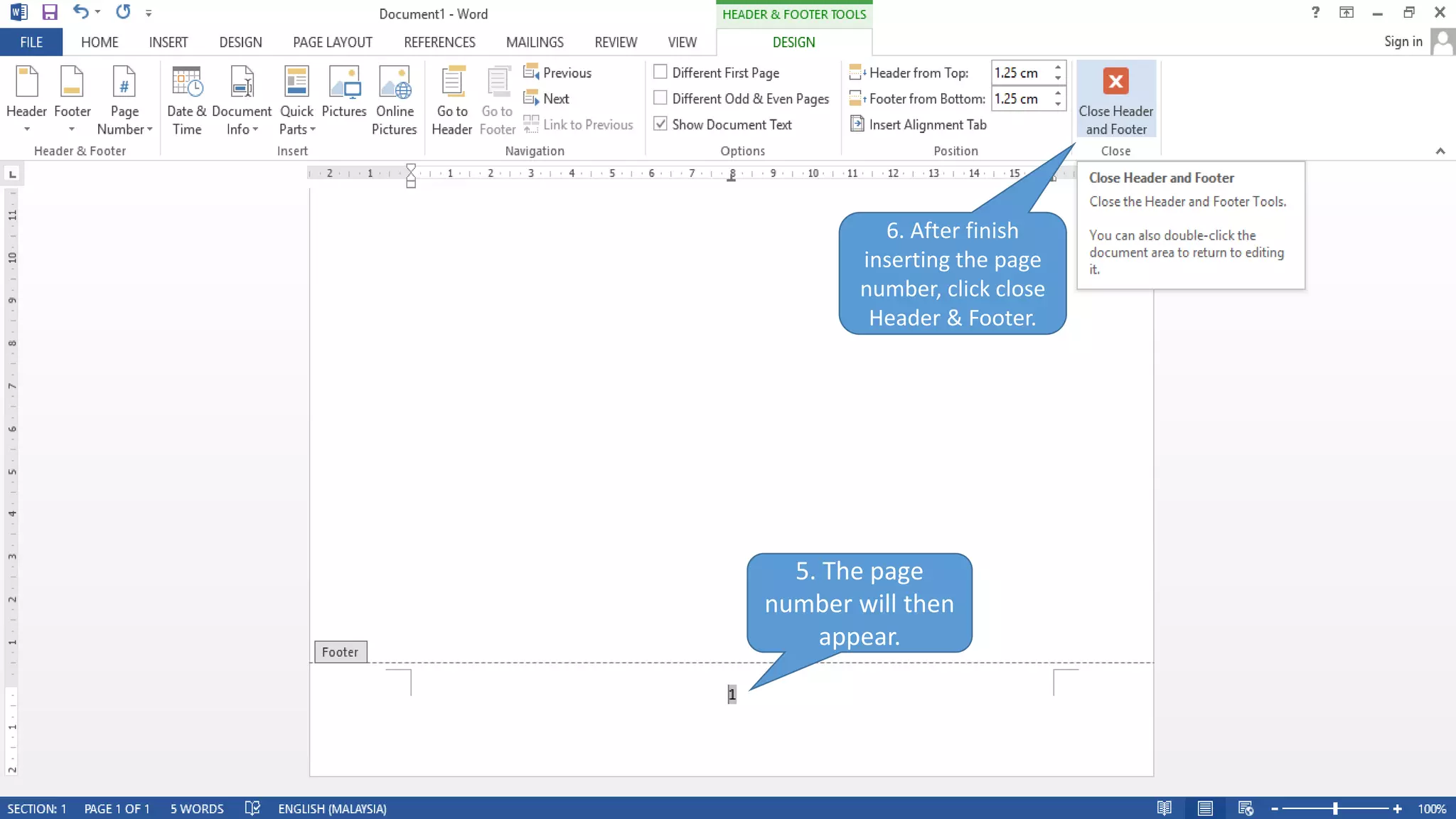The height and width of the screenshot is (819, 1456).
Task: Switch to Read Mode view
Action: tap(1164, 808)
